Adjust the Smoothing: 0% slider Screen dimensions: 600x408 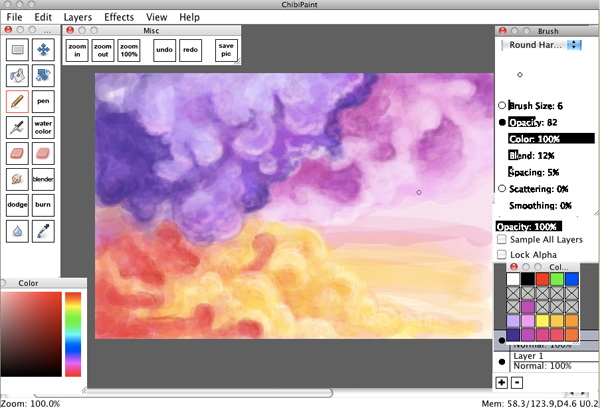point(551,206)
